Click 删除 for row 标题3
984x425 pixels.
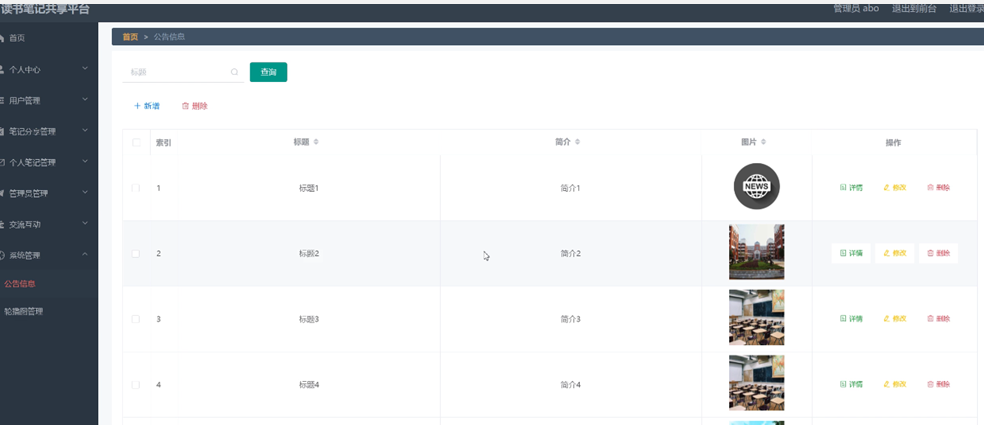tap(938, 318)
